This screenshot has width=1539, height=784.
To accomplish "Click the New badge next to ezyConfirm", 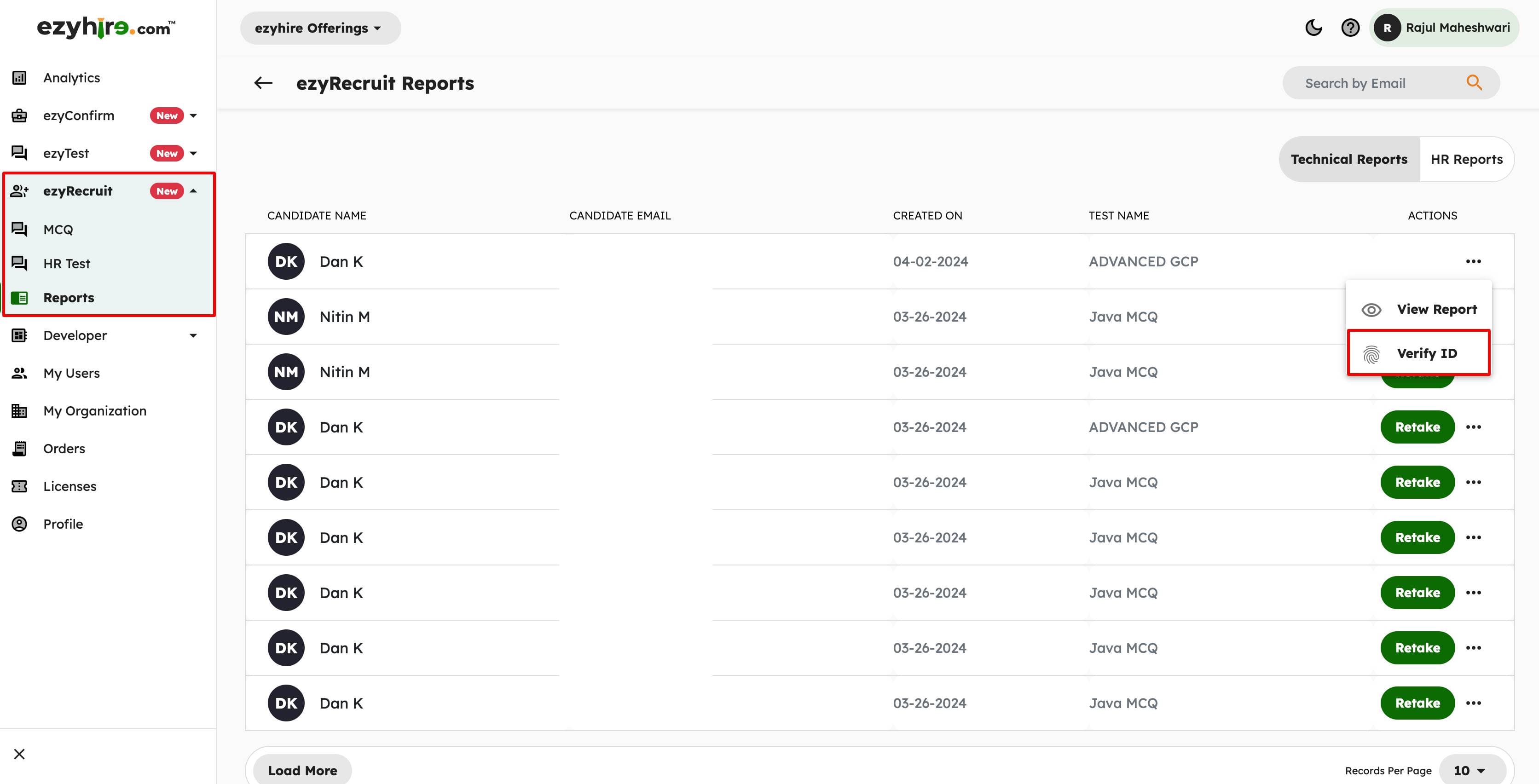I will [167, 116].
